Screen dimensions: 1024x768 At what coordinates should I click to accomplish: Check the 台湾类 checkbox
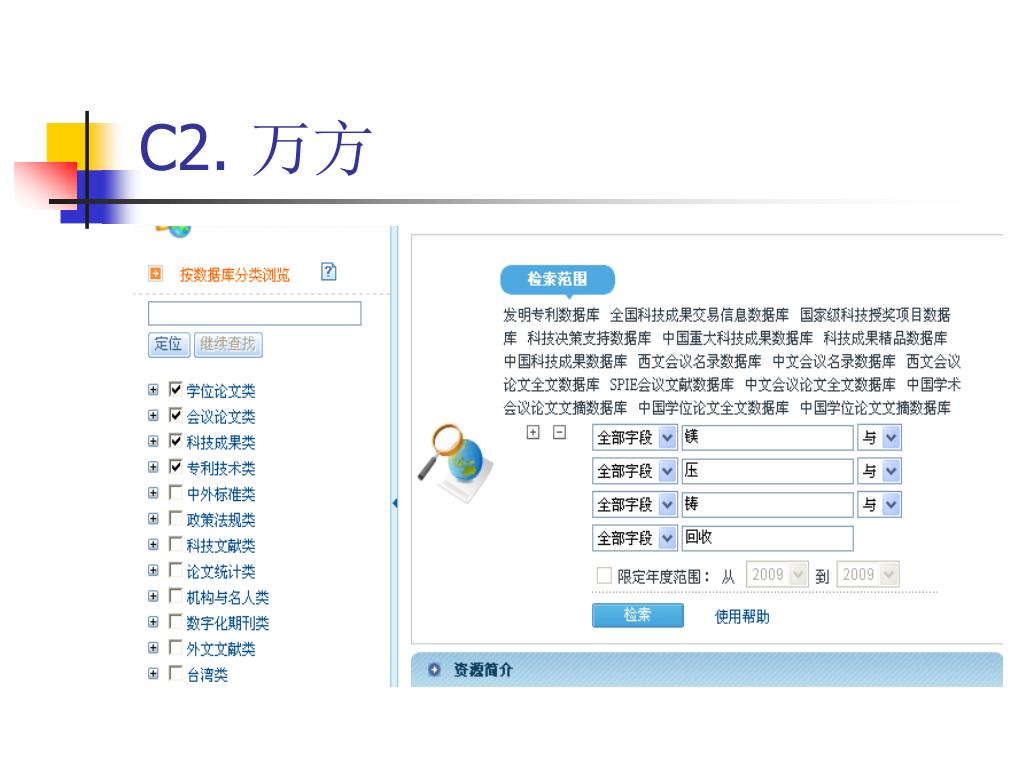(x=175, y=673)
